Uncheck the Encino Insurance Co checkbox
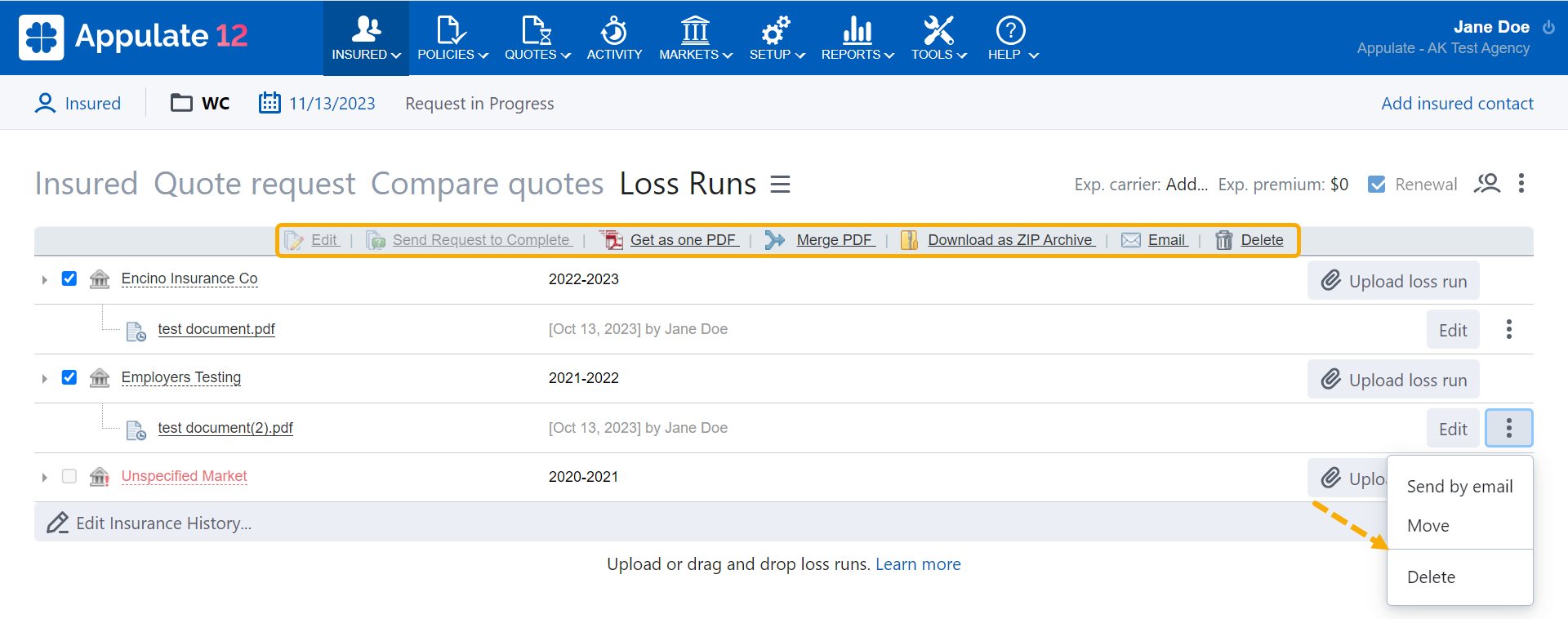This screenshot has height=619, width=1568. pos(69,278)
